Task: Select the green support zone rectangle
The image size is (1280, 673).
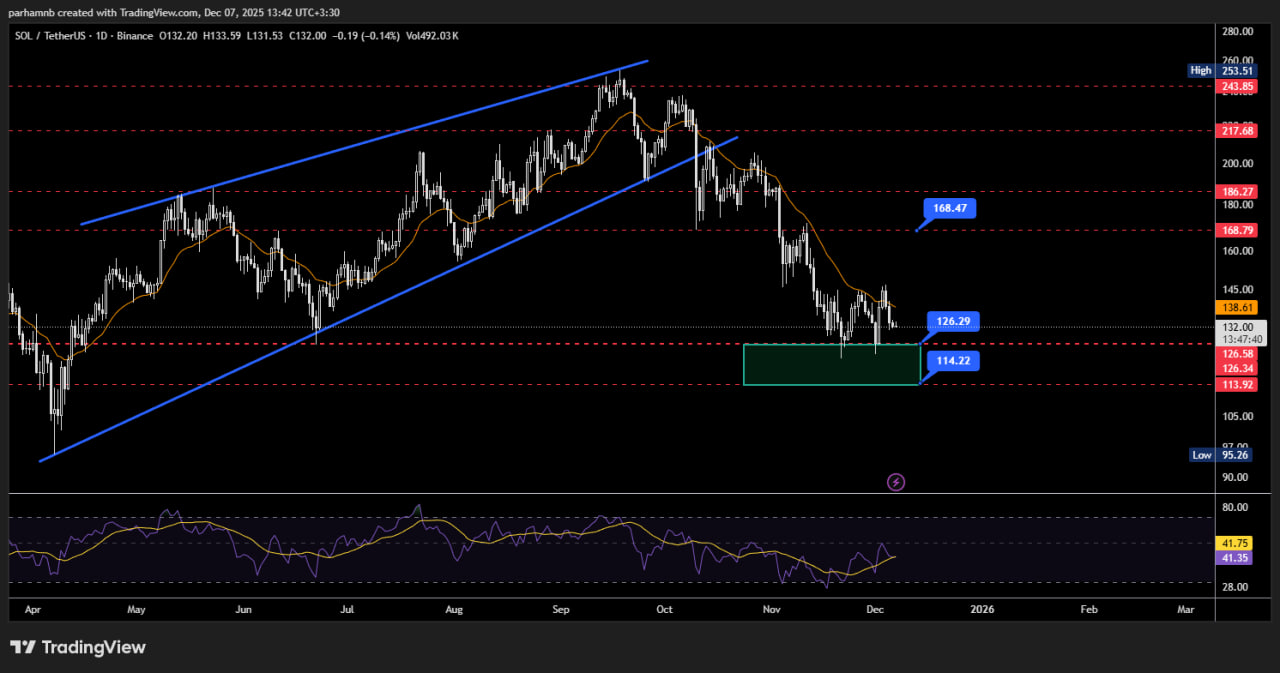Action: tap(831, 364)
